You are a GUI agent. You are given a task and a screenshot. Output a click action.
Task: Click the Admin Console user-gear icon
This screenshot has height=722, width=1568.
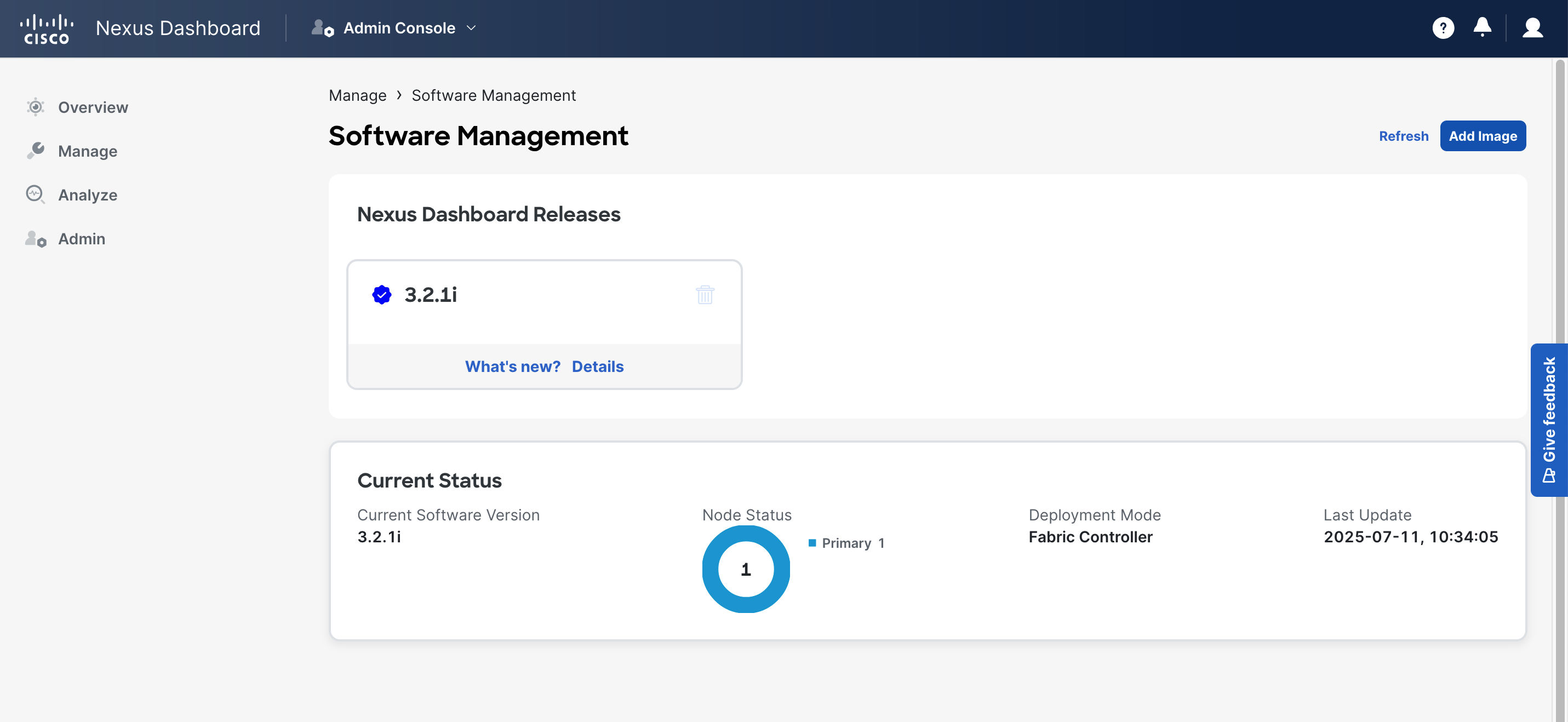pos(322,28)
